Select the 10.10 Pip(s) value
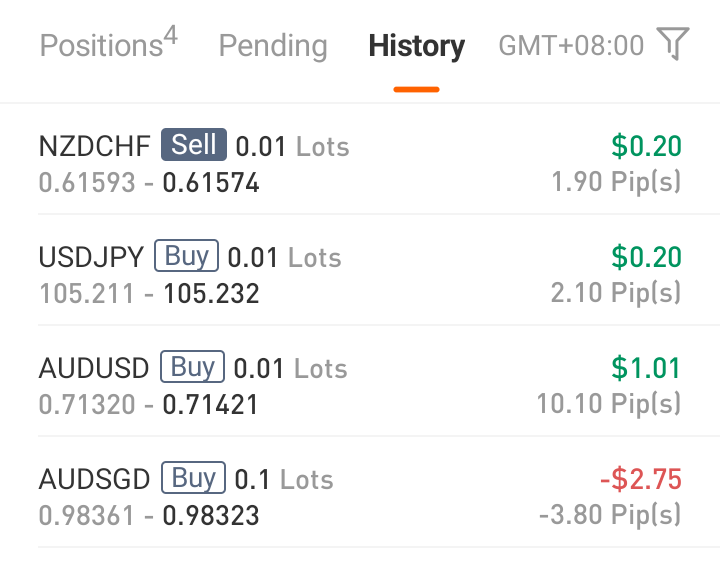 [x=609, y=403]
